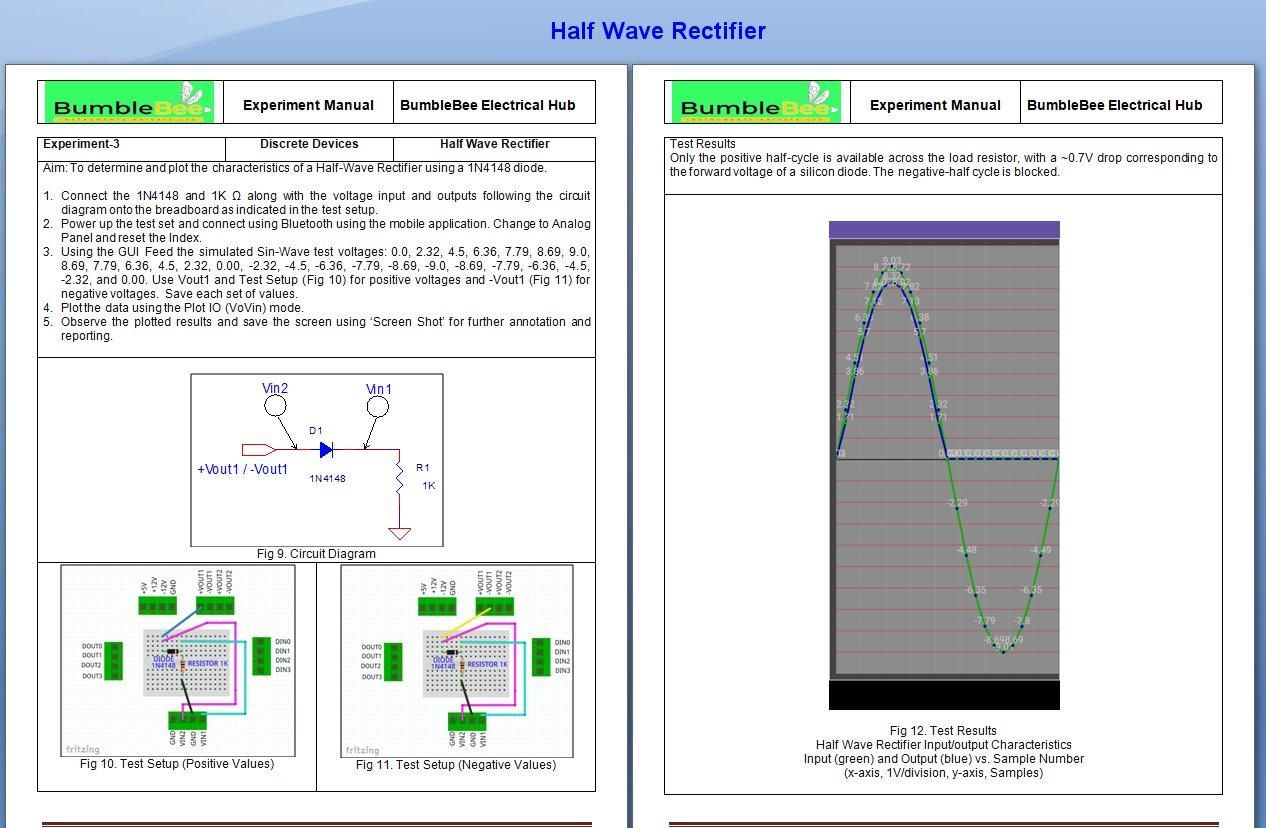
Task: Open the Fig 12 sine wave plot screenshot
Action: [944, 465]
